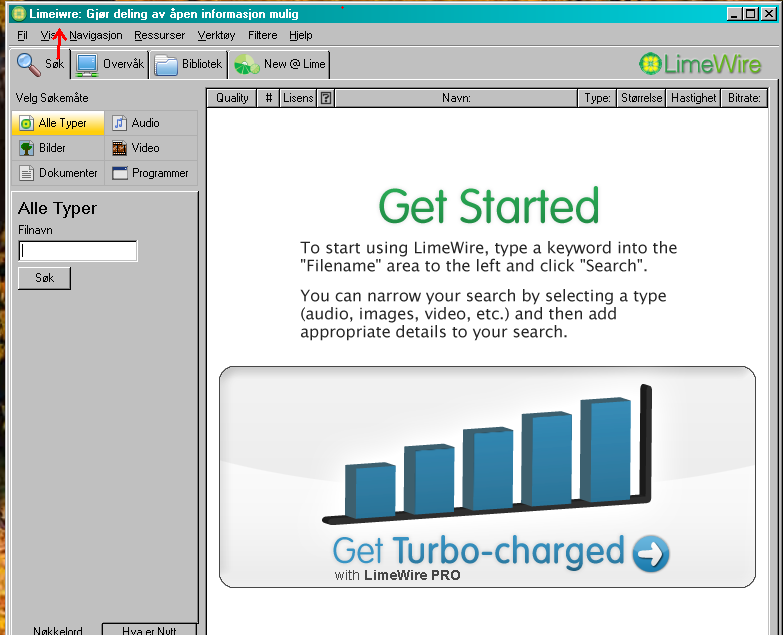
Task: Switch to the Overvåk tab
Action: [x=109, y=64]
